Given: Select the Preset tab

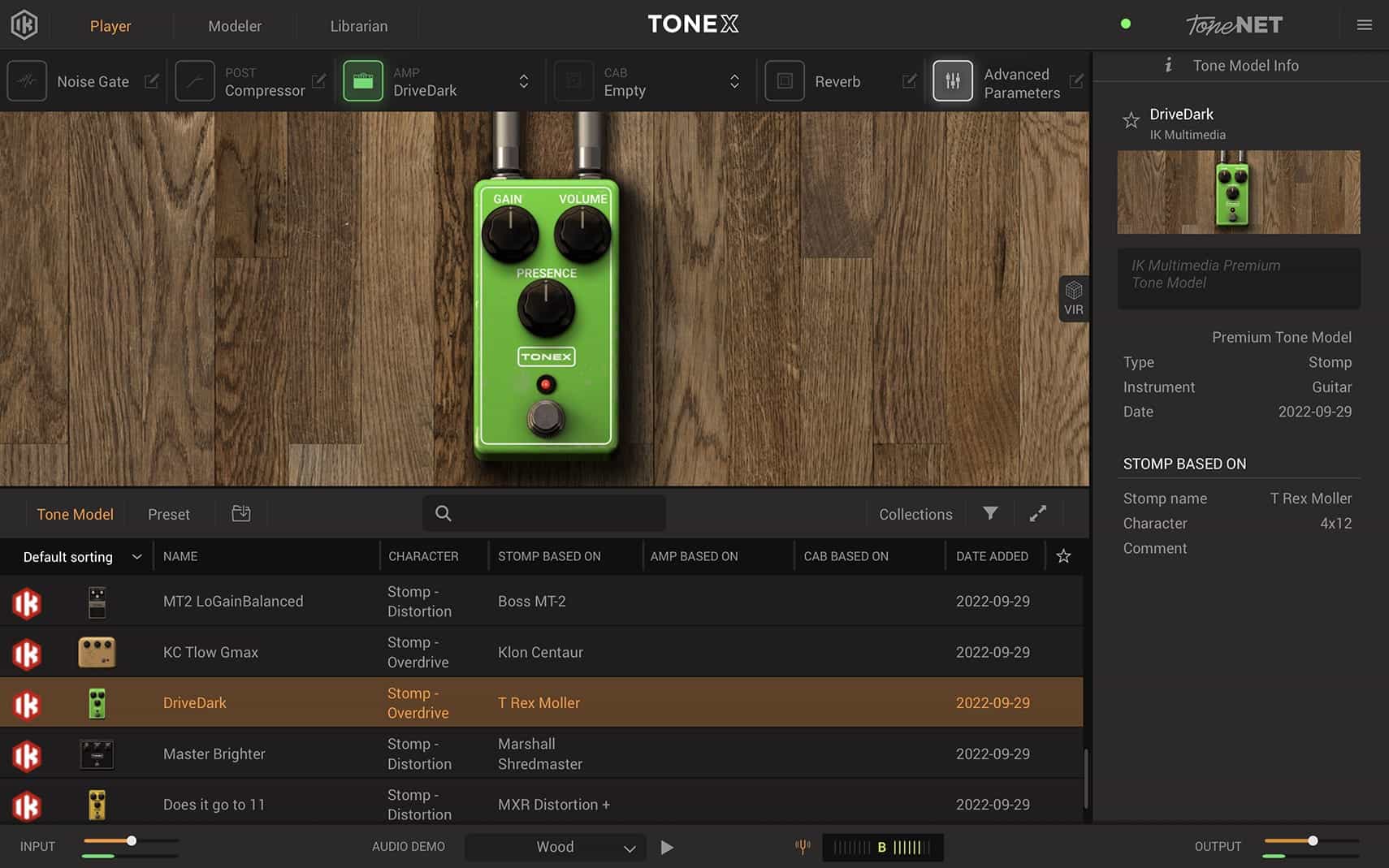Looking at the screenshot, I should point(169,514).
